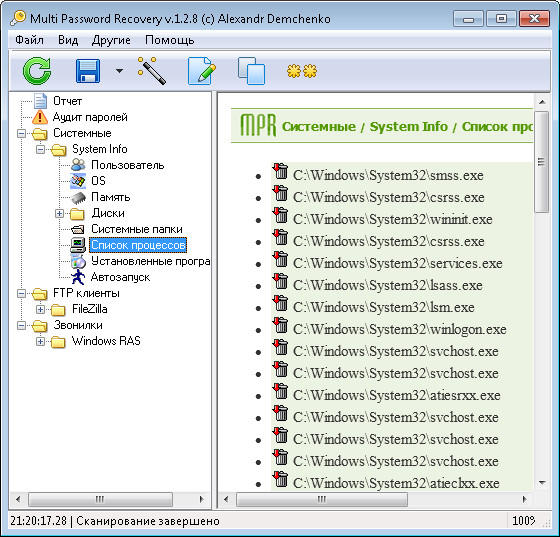This screenshot has height=537, width=560.
Task: Expand the Диски tree node
Action: pyautogui.click(x=59, y=214)
